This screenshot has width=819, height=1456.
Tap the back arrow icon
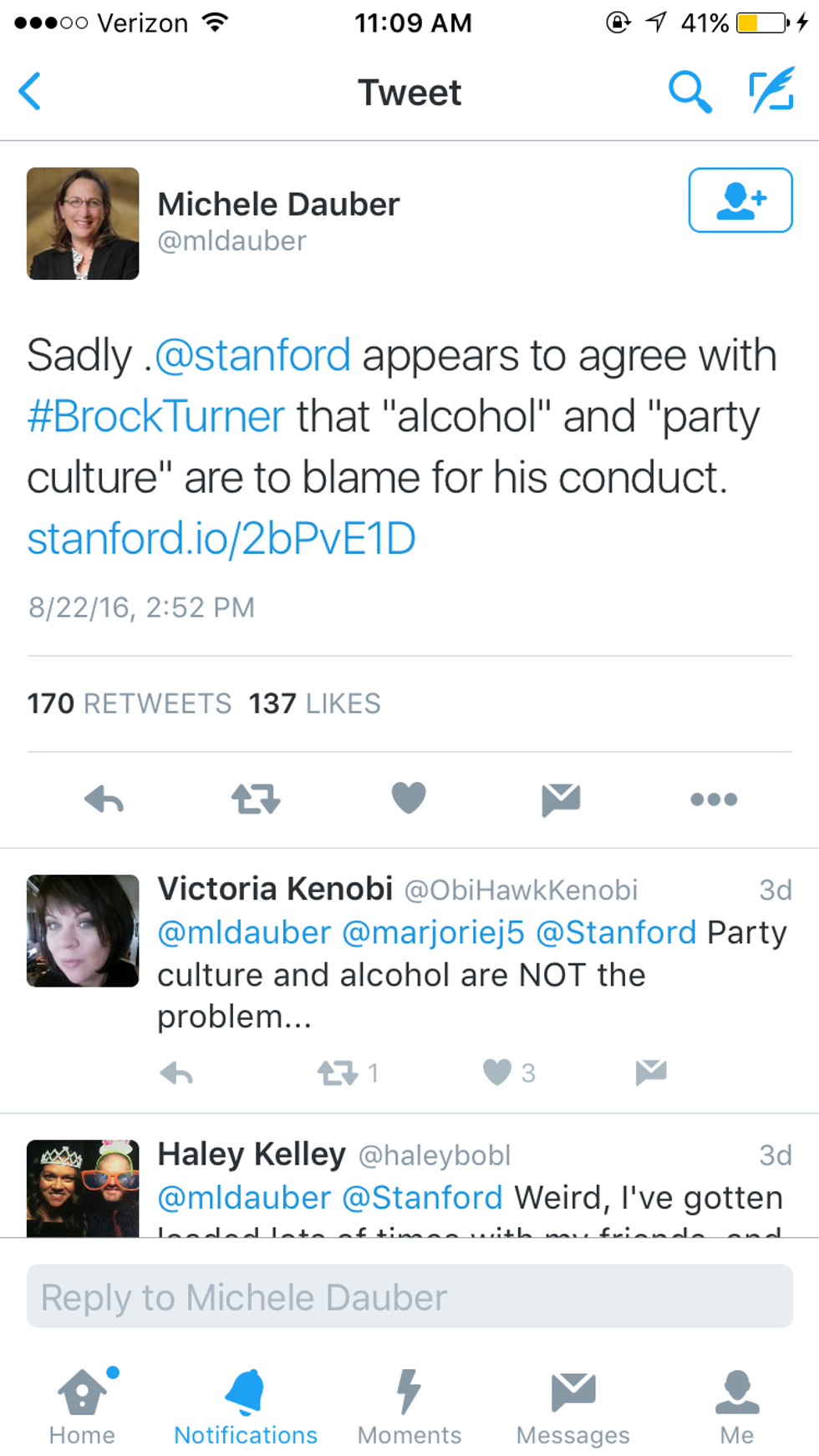tap(31, 91)
